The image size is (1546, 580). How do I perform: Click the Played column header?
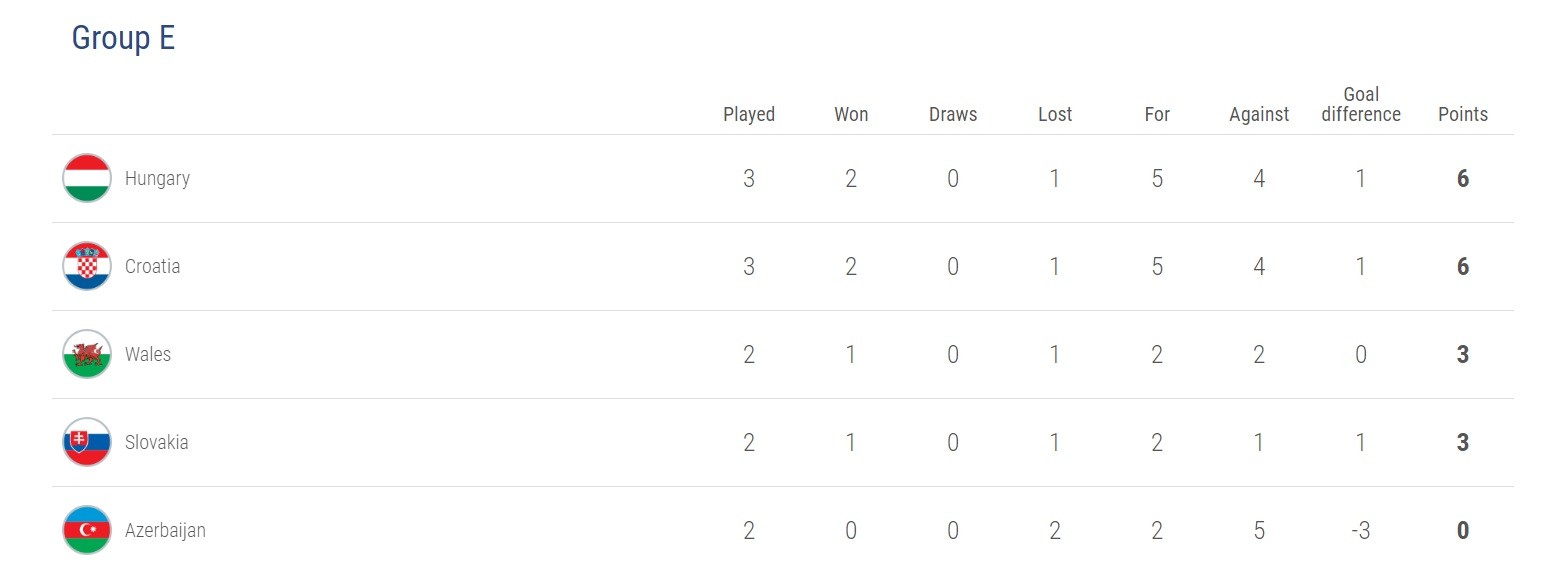coord(749,114)
